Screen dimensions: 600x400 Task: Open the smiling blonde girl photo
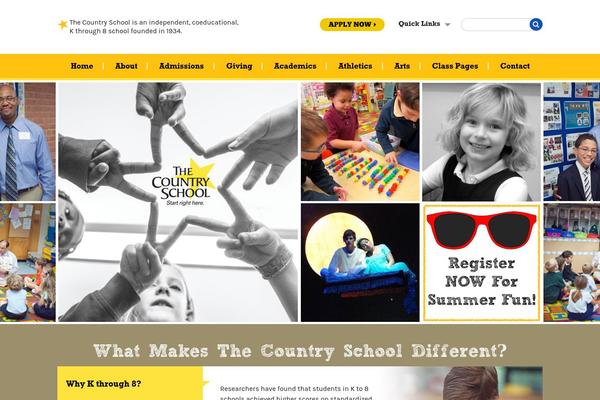481,142
